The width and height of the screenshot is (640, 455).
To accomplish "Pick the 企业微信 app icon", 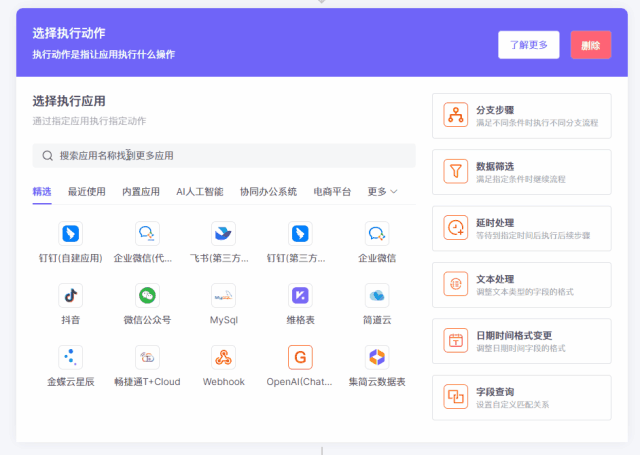I will tap(377, 233).
